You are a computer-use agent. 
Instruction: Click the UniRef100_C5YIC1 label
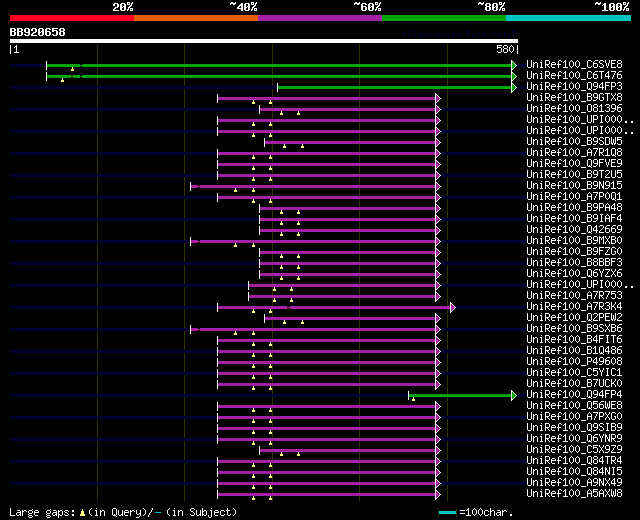(x=574, y=373)
